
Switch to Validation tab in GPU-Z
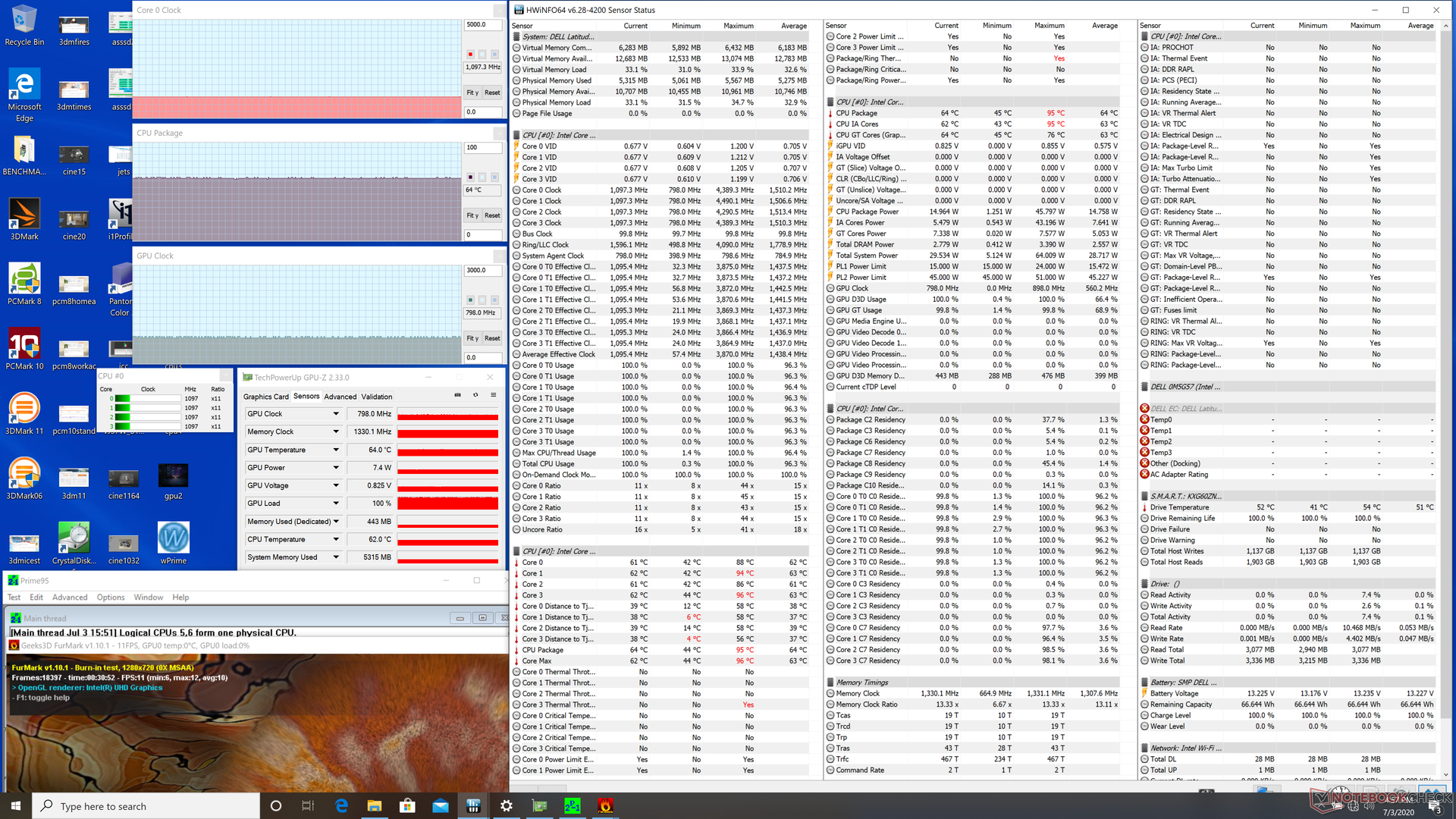coord(377,397)
